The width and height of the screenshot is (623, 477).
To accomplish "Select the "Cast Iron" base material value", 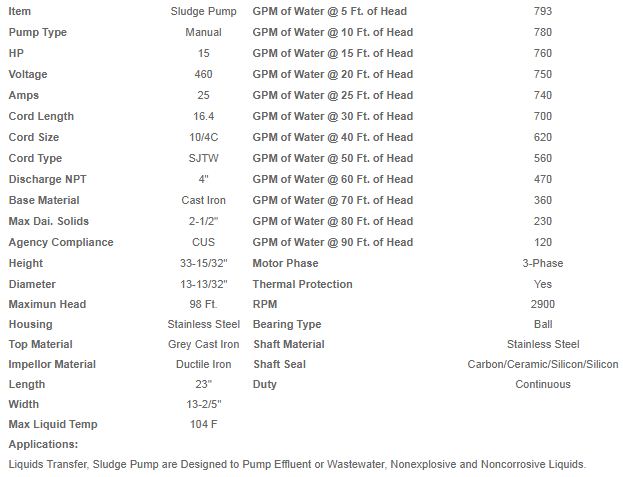I will [x=203, y=200].
